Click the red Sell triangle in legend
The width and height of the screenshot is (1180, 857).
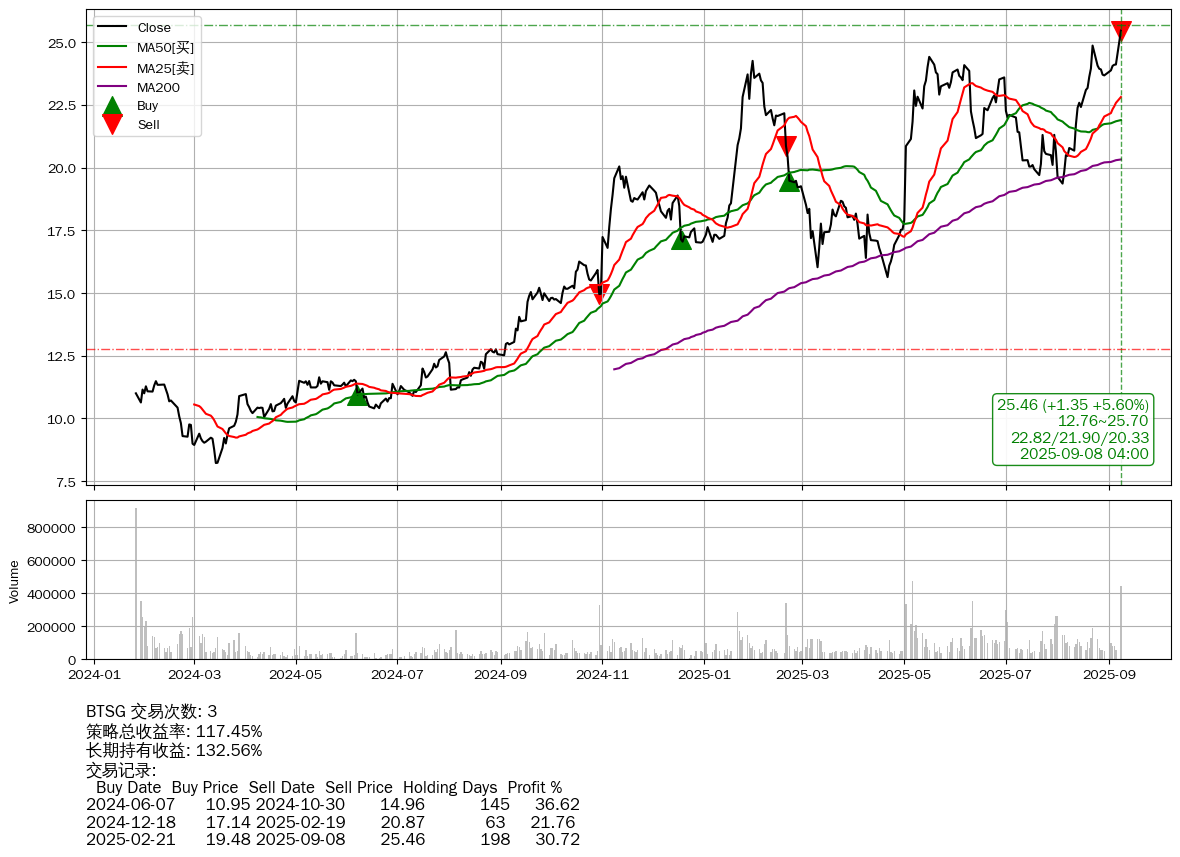pyautogui.click(x=113, y=124)
